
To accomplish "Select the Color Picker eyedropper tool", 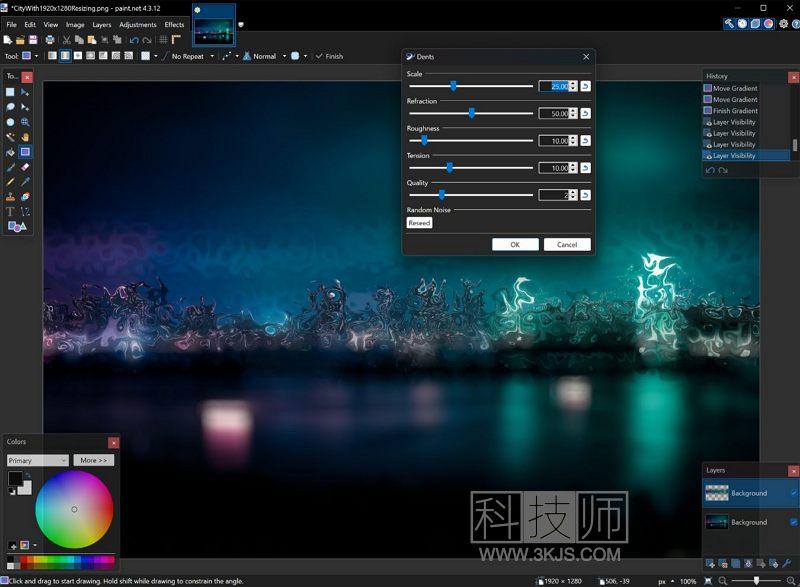I will click(25, 182).
